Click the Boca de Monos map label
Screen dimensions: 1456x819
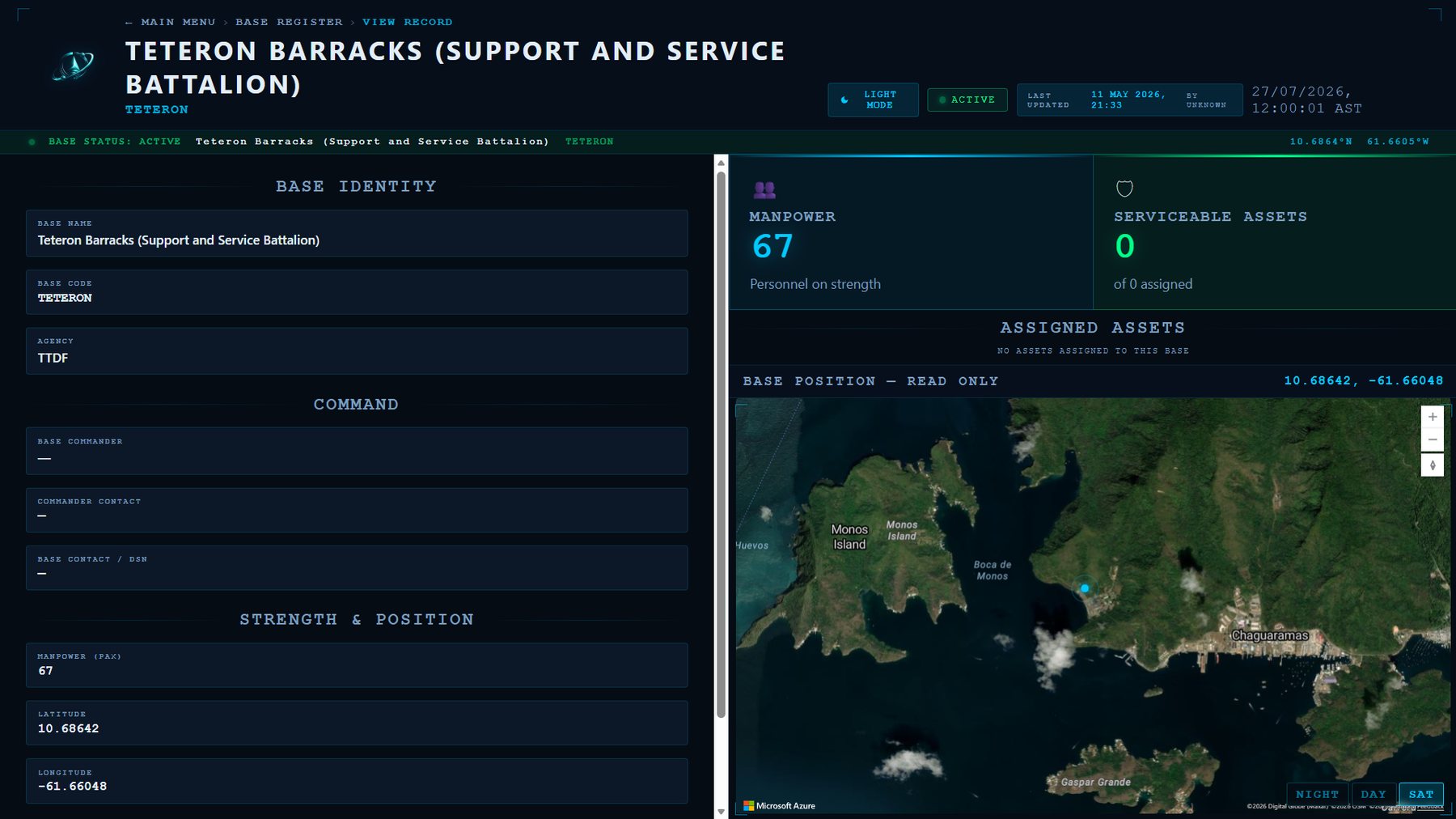click(993, 571)
